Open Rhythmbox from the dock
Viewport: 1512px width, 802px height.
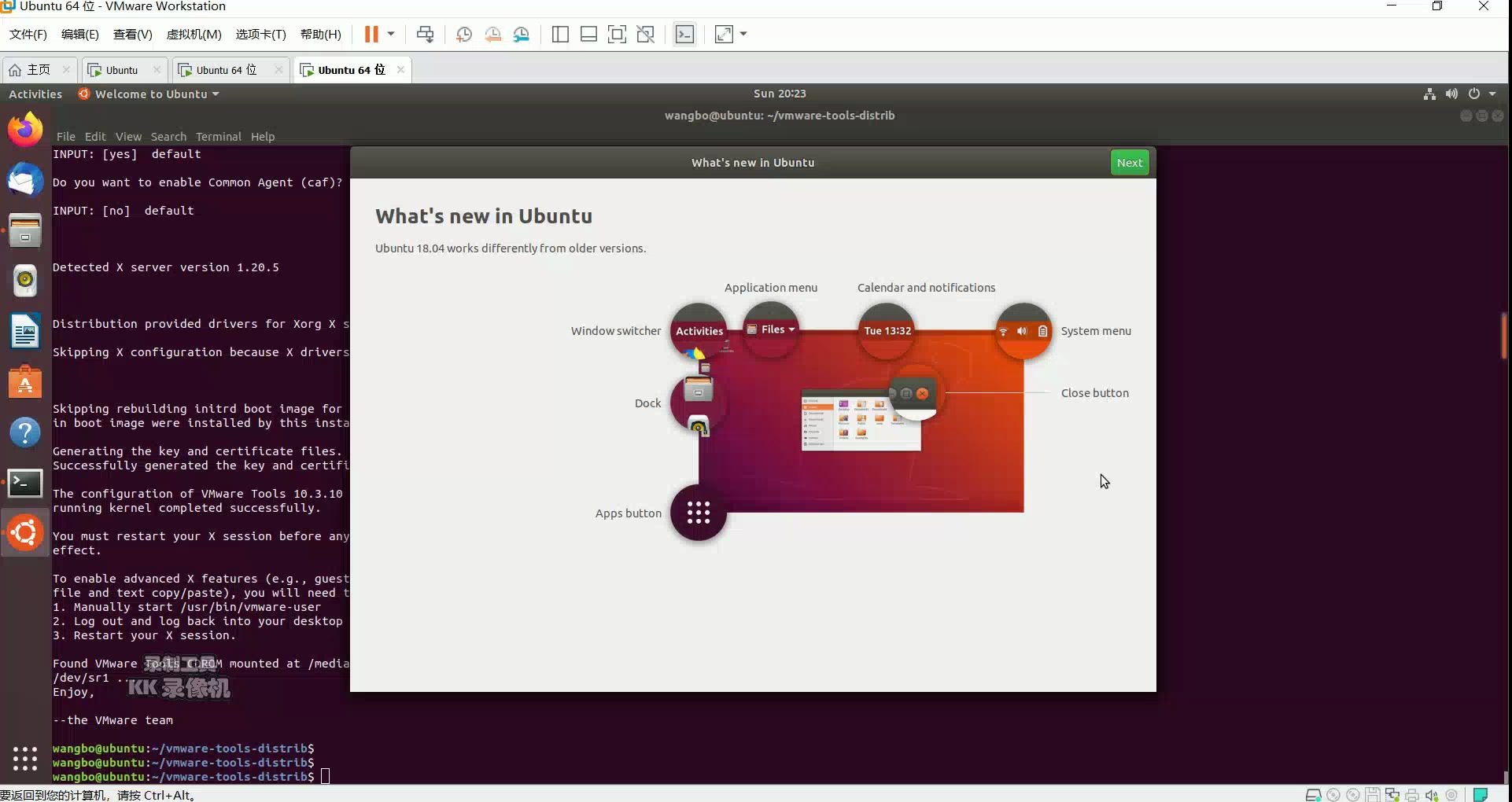(x=25, y=281)
